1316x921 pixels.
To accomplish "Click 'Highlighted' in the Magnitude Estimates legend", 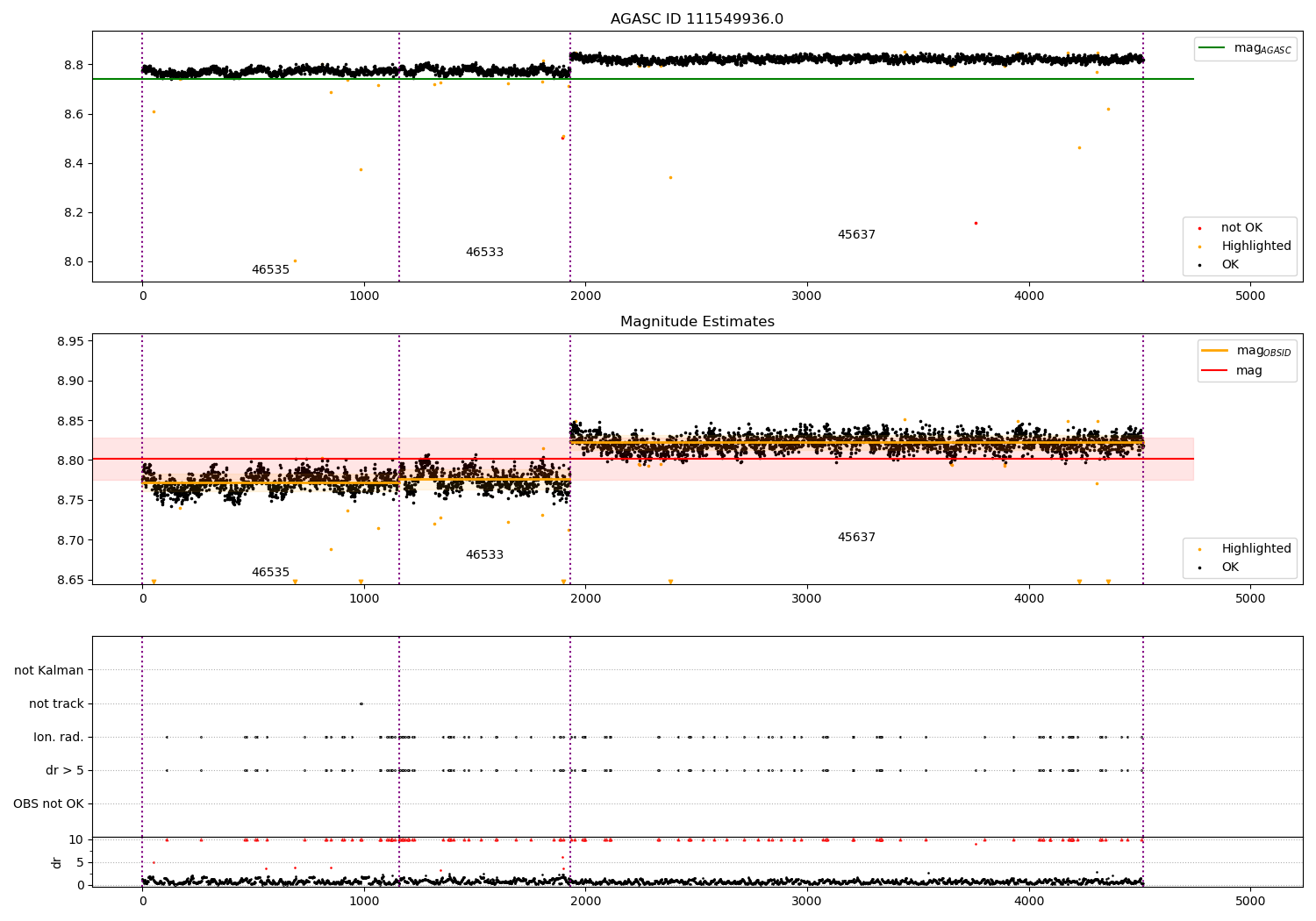I will pyautogui.click(x=1256, y=549).
